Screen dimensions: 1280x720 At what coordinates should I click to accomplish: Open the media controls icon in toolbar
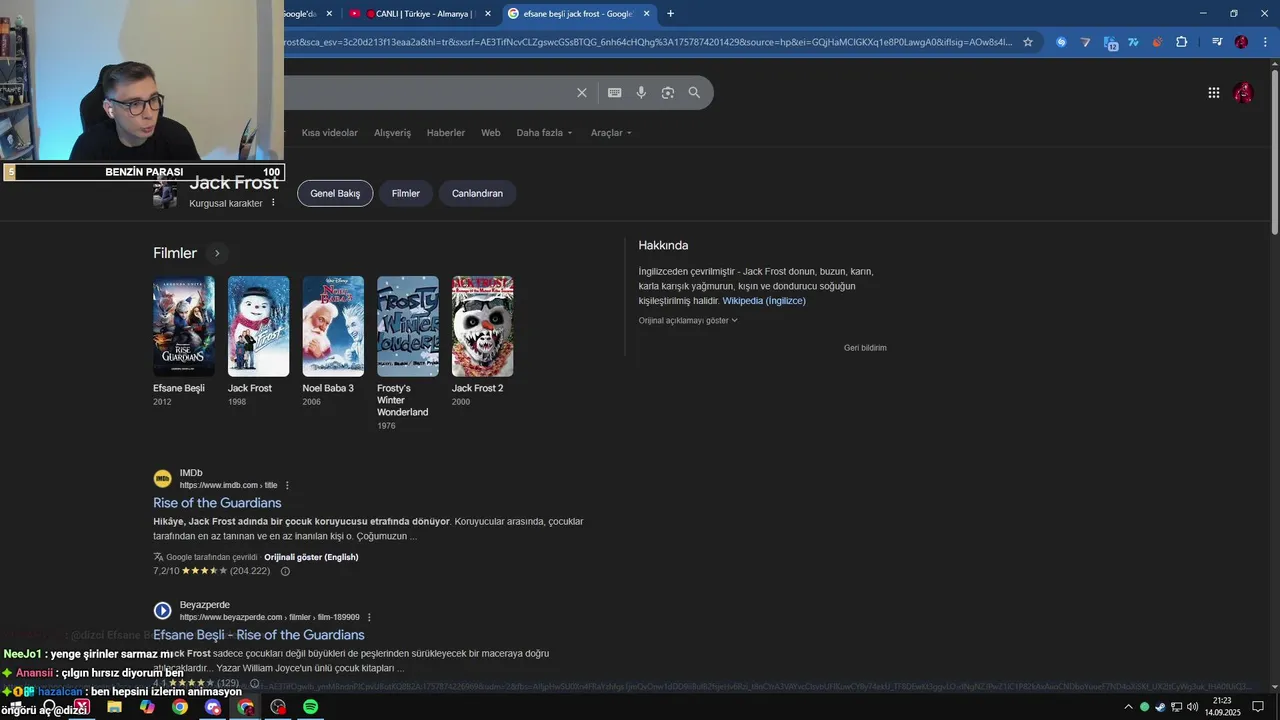coord(1217,42)
